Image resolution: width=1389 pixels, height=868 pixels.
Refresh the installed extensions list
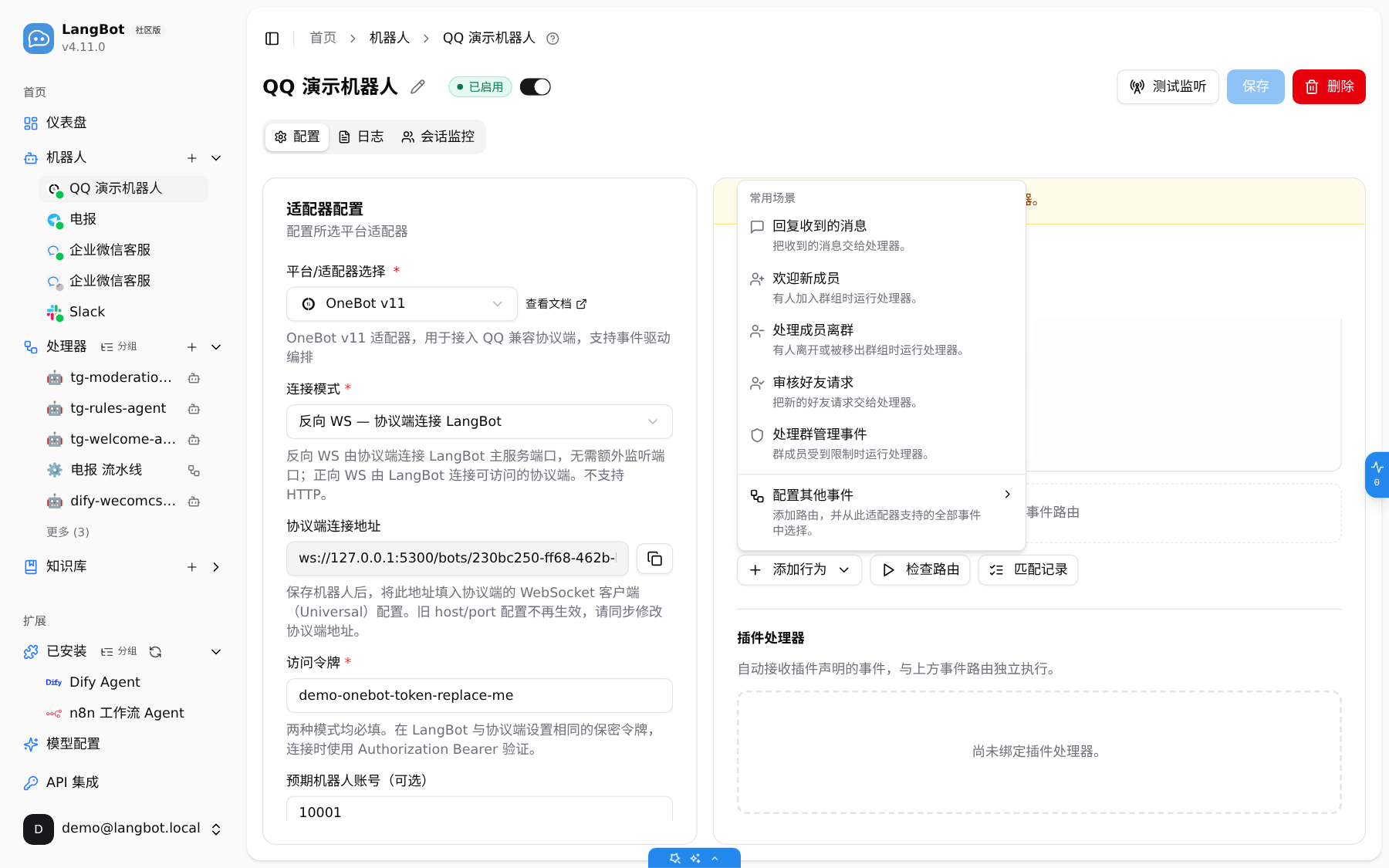[155, 652]
